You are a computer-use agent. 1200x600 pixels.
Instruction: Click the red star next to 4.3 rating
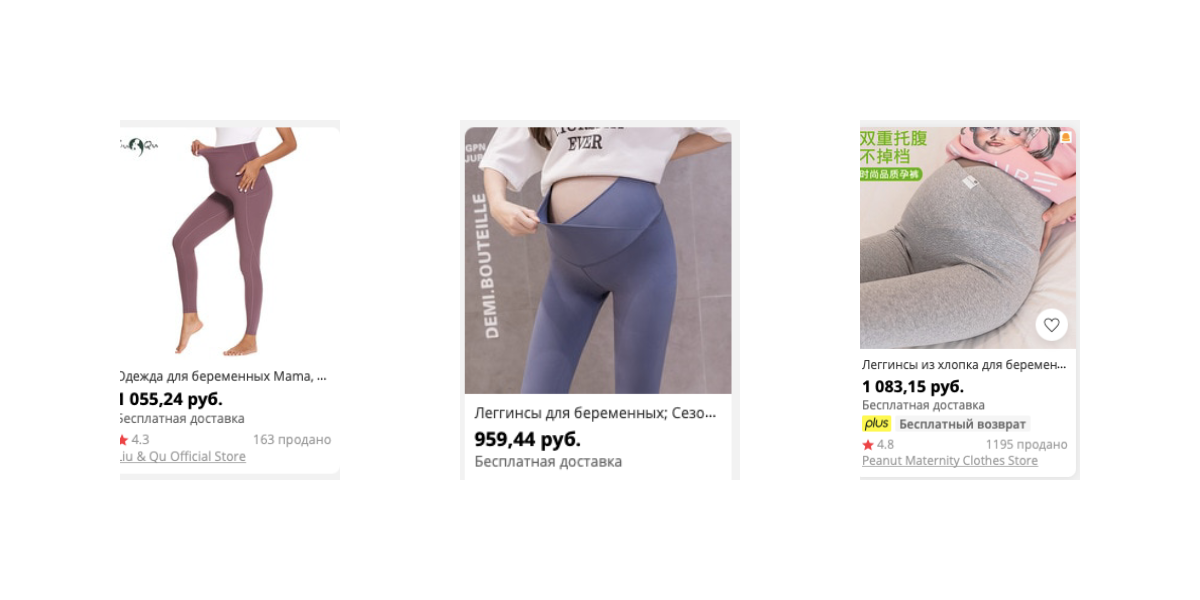tap(123, 440)
